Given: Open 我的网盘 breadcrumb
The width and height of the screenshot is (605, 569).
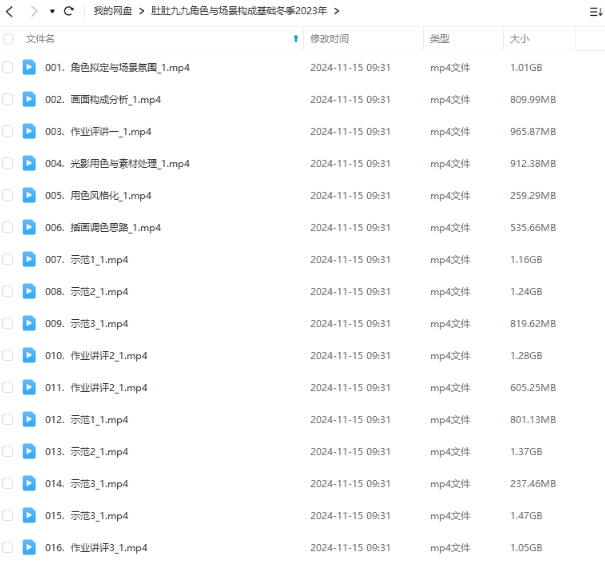Looking at the screenshot, I should pos(113,11).
